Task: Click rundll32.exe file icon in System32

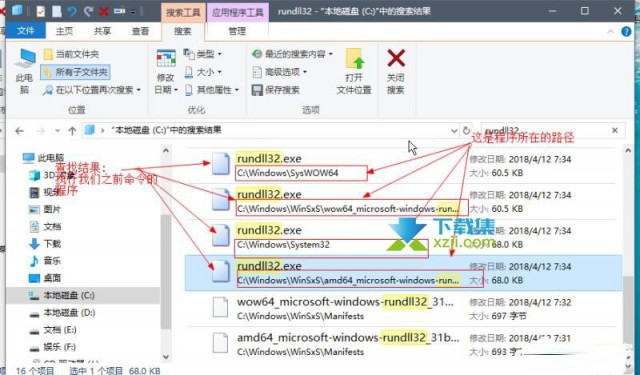Action: click(x=221, y=236)
